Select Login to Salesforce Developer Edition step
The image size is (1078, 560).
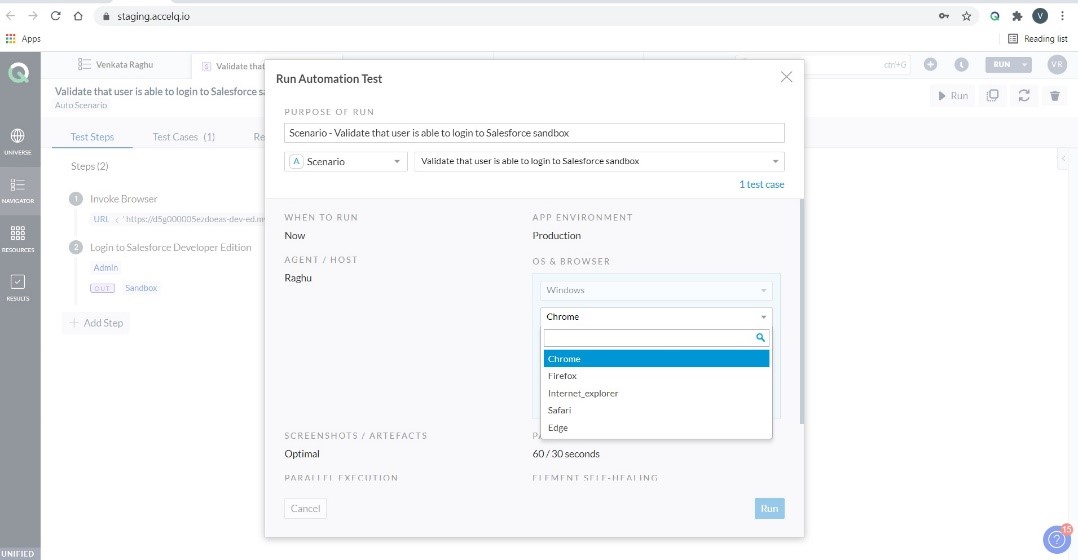(170, 247)
